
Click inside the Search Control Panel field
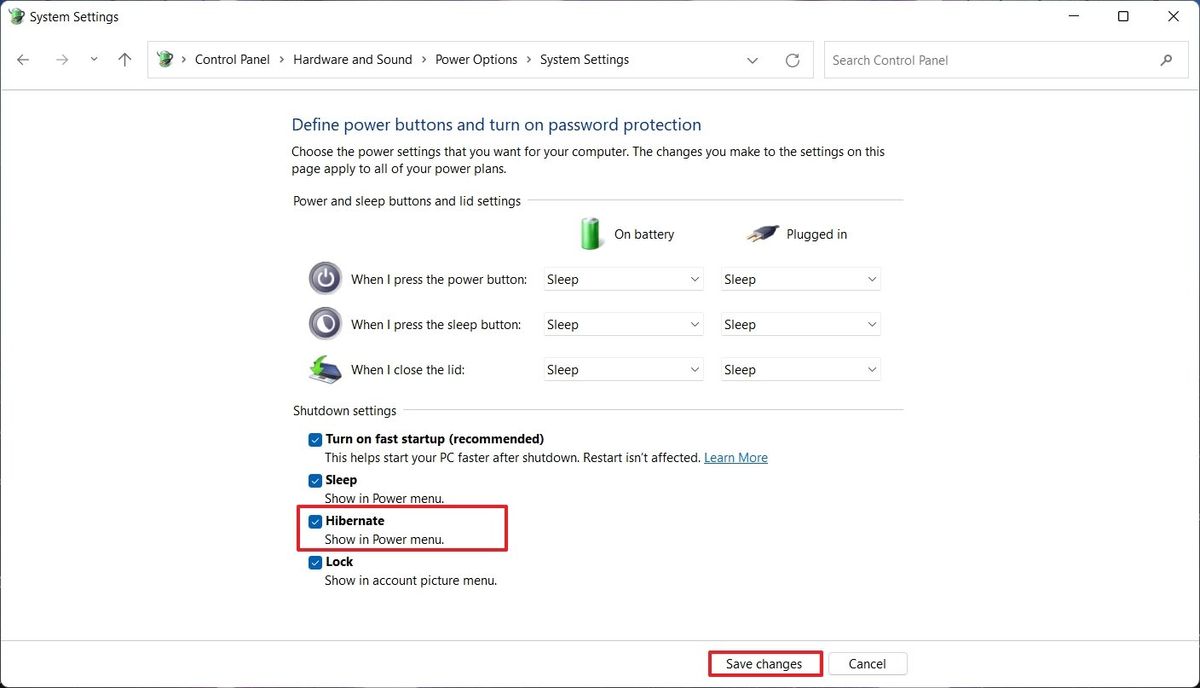point(980,60)
